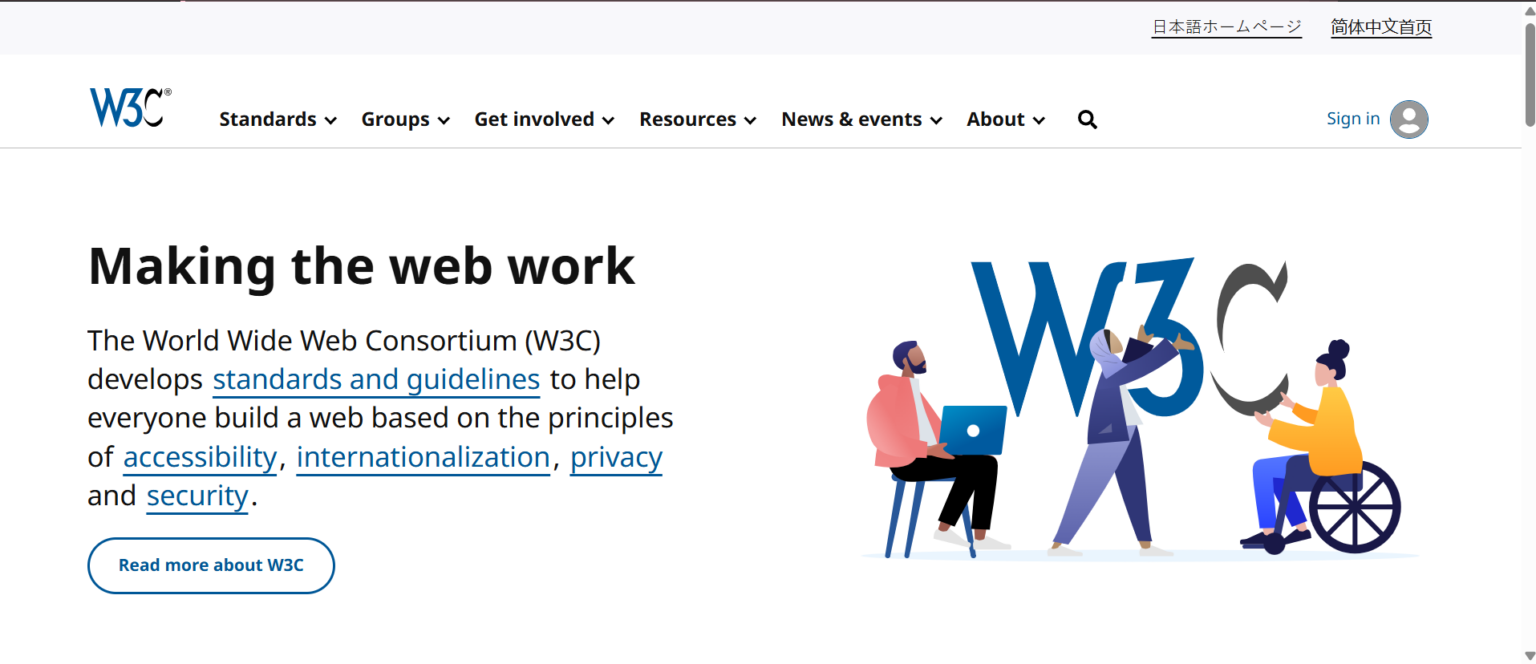Open the About navigation dropdown
The width and height of the screenshot is (1536, 664).
point(995,119)
